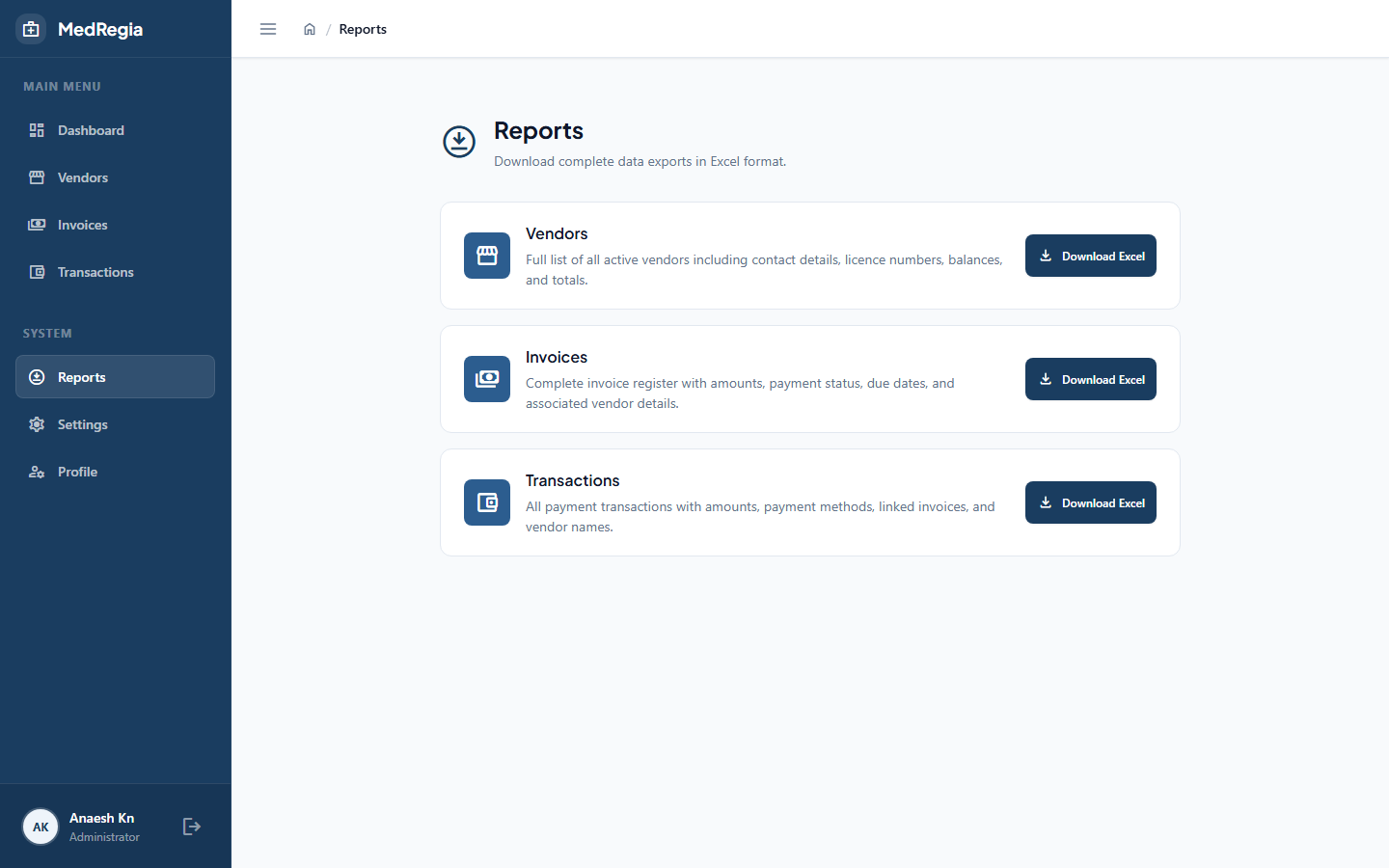The width and height of the screenshot is (1389, 868).
Task: Toggle the sidebar hamburger menu
Action: tap(268, 29)
